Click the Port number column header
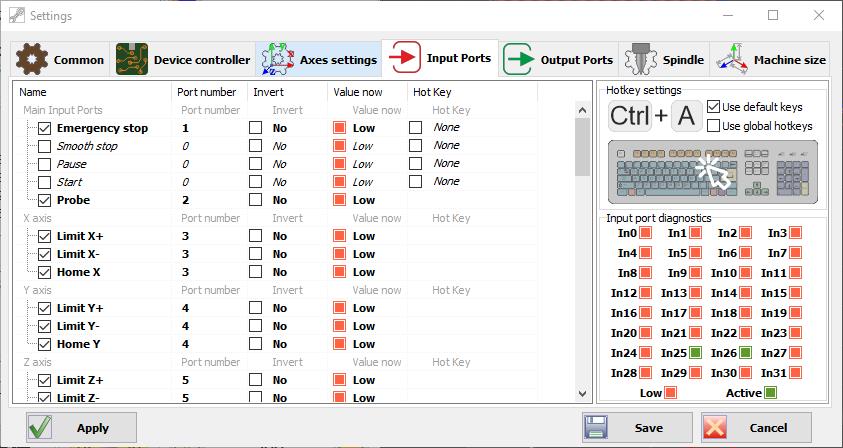 [209, 92]
